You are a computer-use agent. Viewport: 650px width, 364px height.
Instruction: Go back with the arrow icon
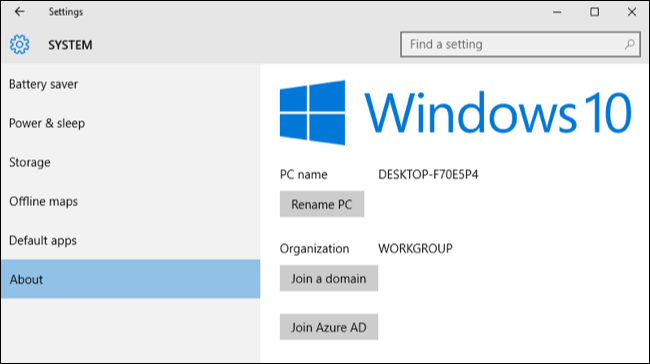point(19,12)
